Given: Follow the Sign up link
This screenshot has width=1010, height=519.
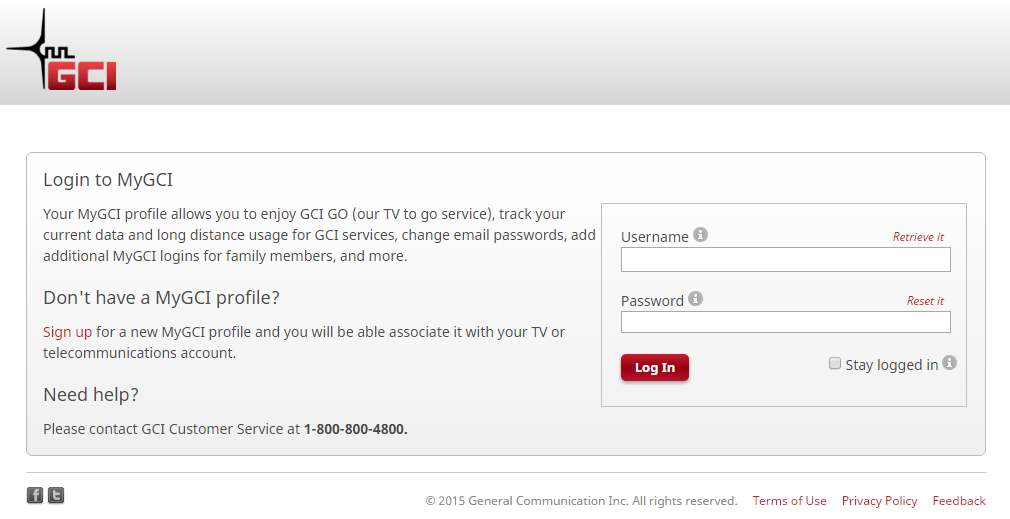Looking at the screenshot, I should click(x=68, y=332).
